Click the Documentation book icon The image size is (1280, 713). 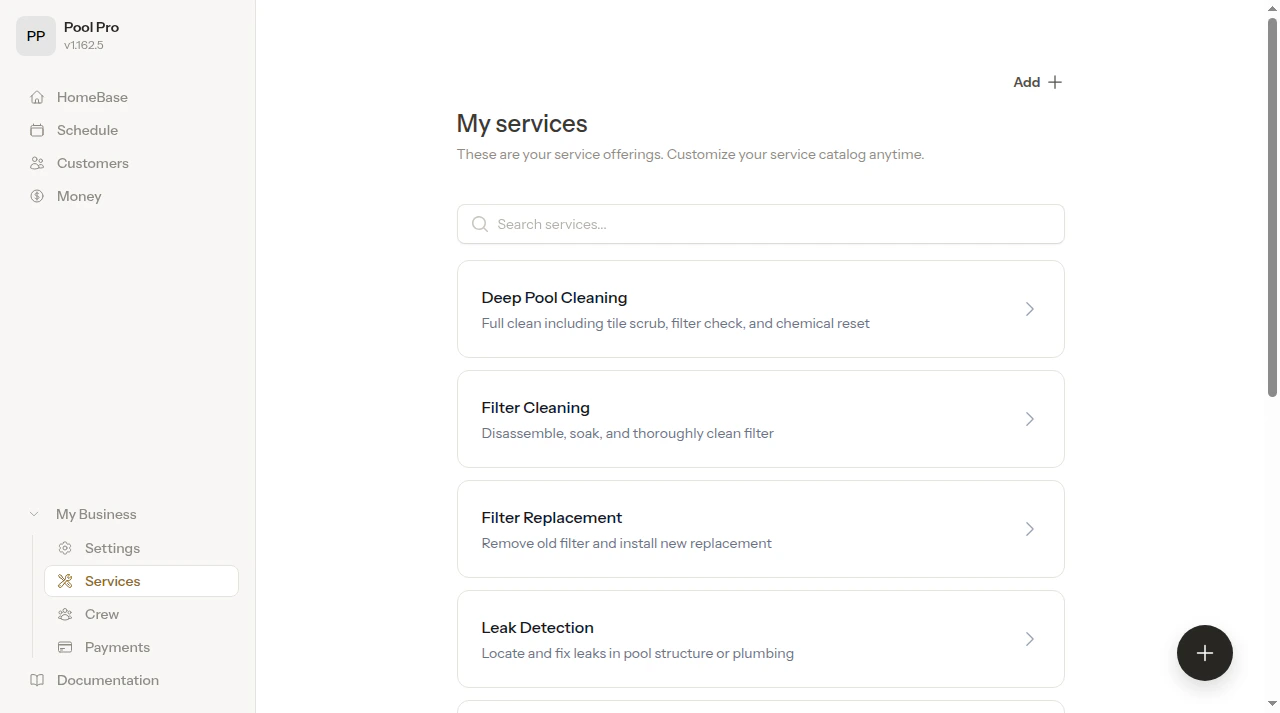37,680
